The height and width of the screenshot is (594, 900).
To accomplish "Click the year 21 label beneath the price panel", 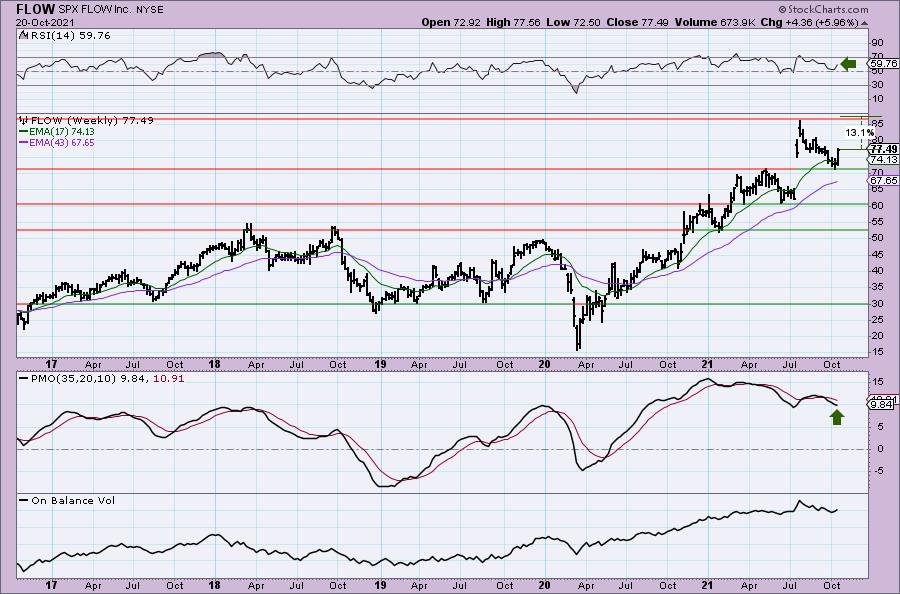I will (x=708, y=364).
